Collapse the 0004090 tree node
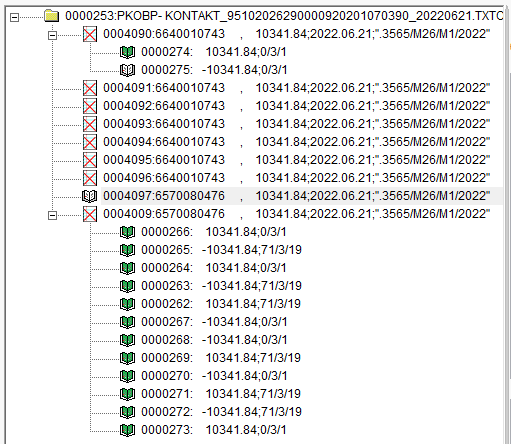Screen dimensions: 511x444 tap(52, 35)
